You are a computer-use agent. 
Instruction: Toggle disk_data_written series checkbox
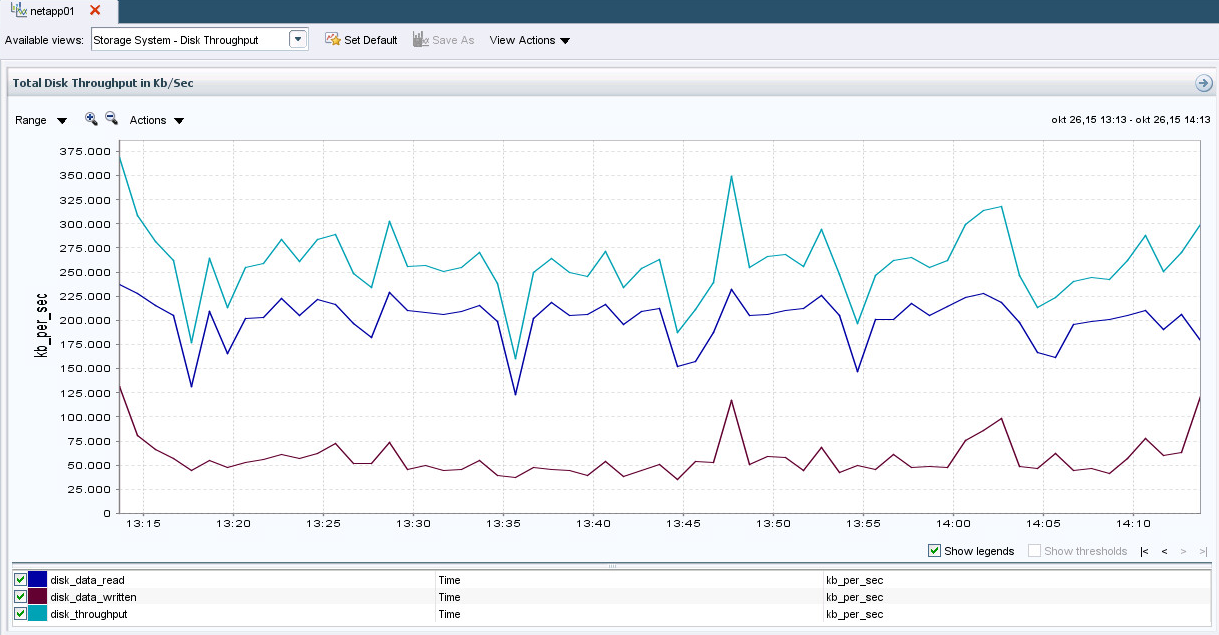[x=20, y=597]
